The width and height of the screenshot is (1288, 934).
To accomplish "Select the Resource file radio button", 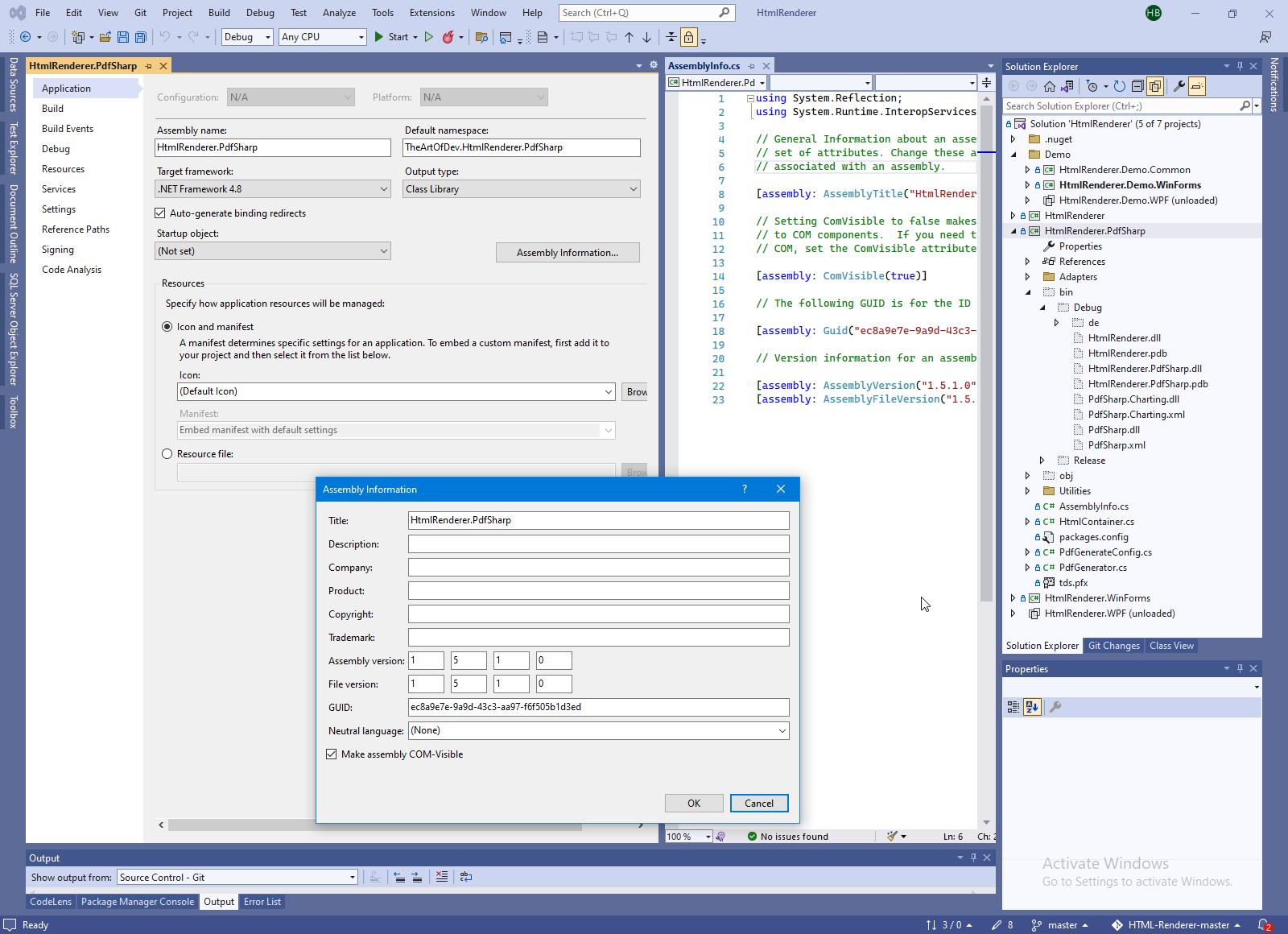I will pos(167,454).
